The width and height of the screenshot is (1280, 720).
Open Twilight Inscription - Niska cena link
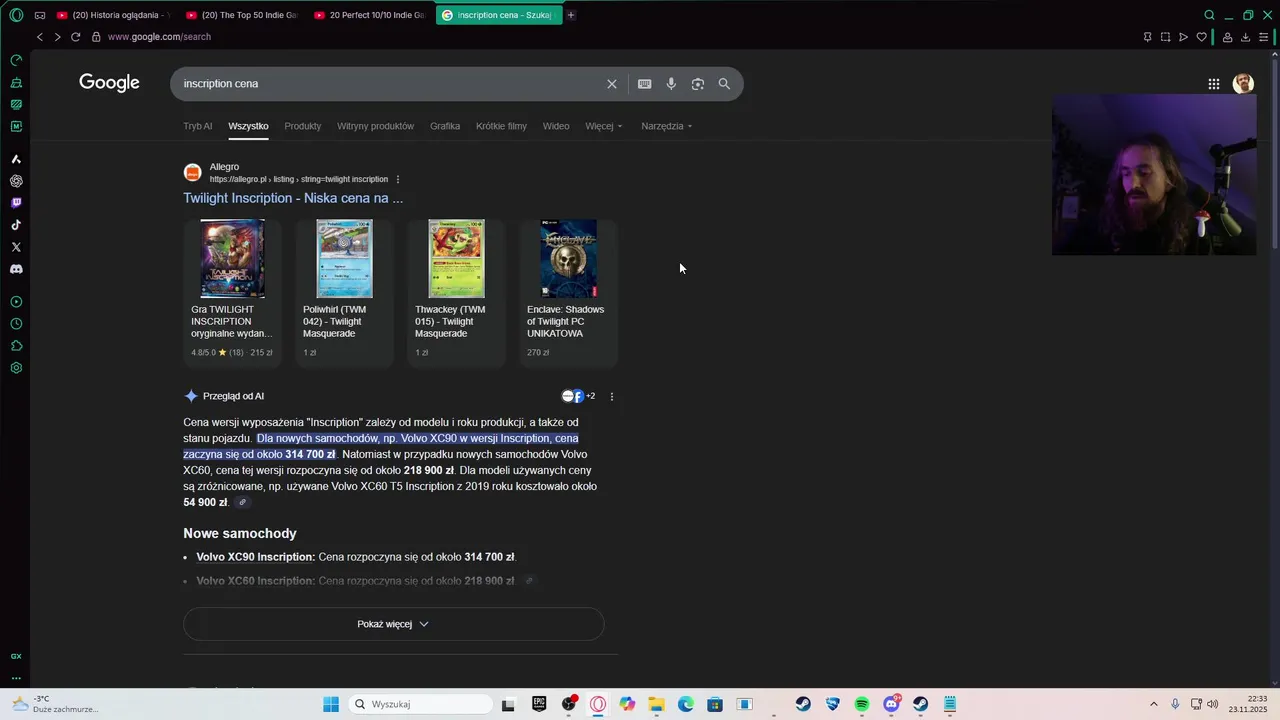(x=293, y=198)
